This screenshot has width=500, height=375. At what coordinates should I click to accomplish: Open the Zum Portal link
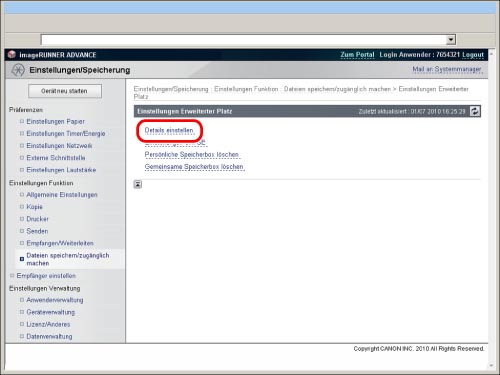[357, 55]
